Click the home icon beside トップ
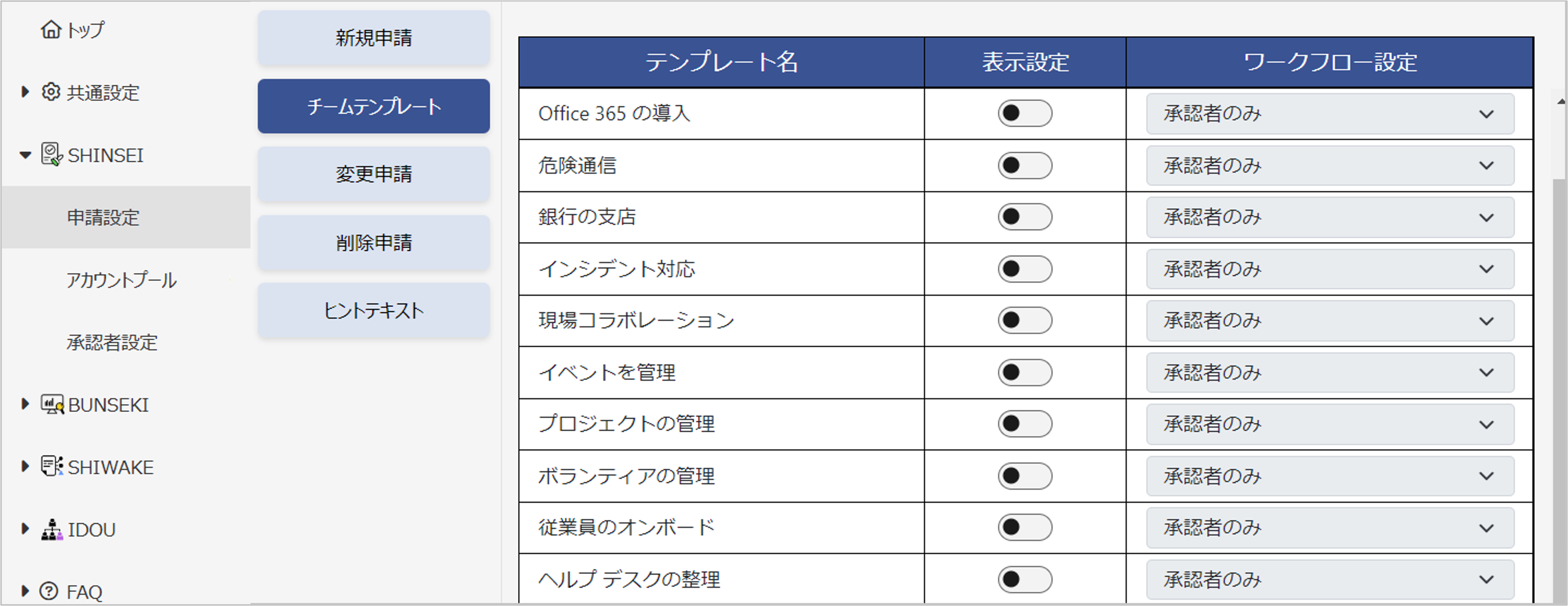Viewport: 1568px width, 606px height. pyautogui.click(x=50, y=29)
